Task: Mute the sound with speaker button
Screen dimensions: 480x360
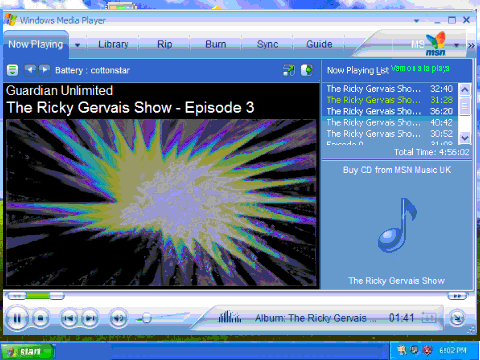Action: tap(118, 319)
